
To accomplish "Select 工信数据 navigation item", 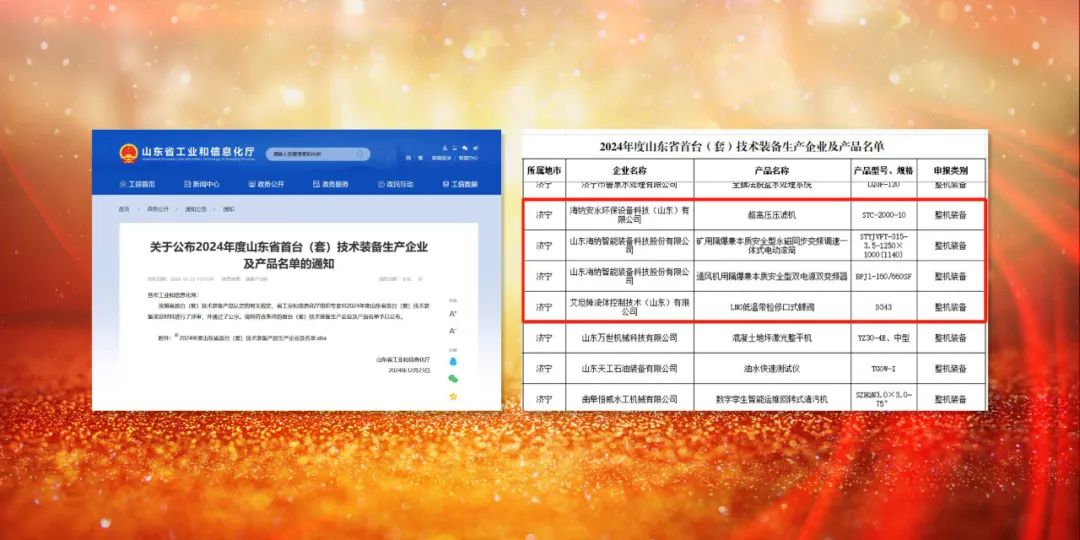I will (460, 184).
